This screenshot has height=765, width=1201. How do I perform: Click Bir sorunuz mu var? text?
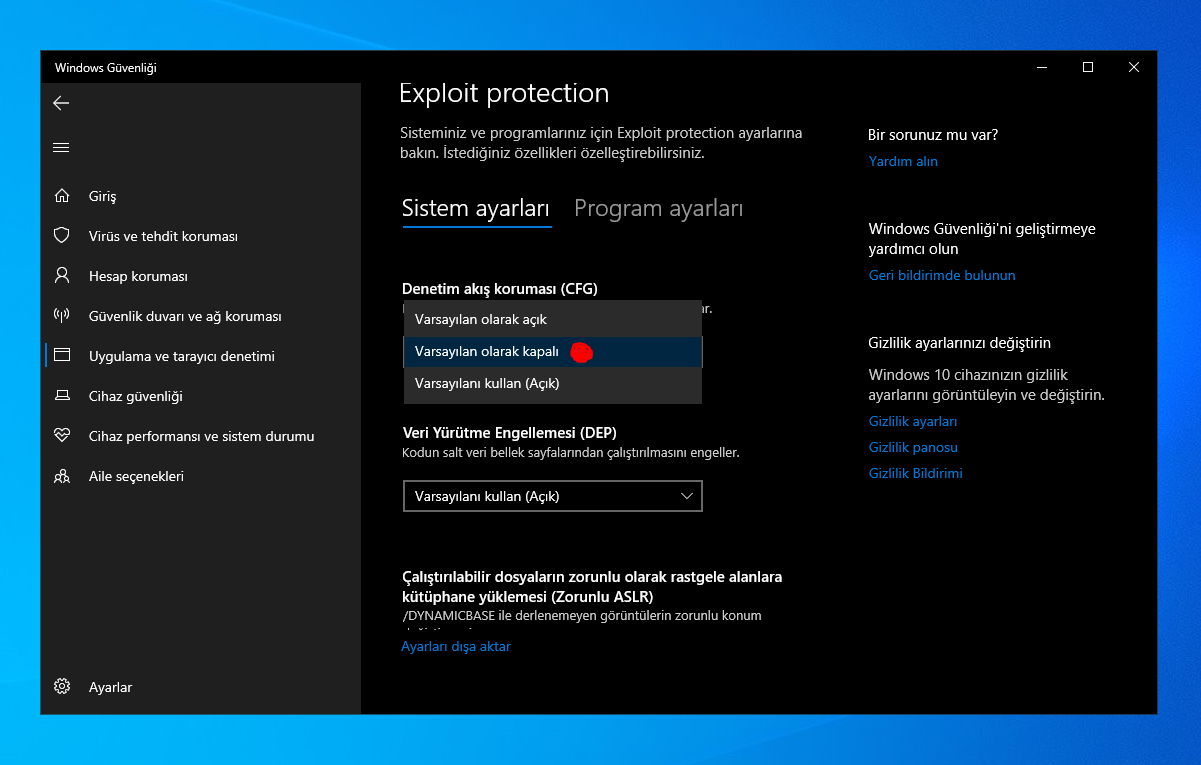click(933, 135)
